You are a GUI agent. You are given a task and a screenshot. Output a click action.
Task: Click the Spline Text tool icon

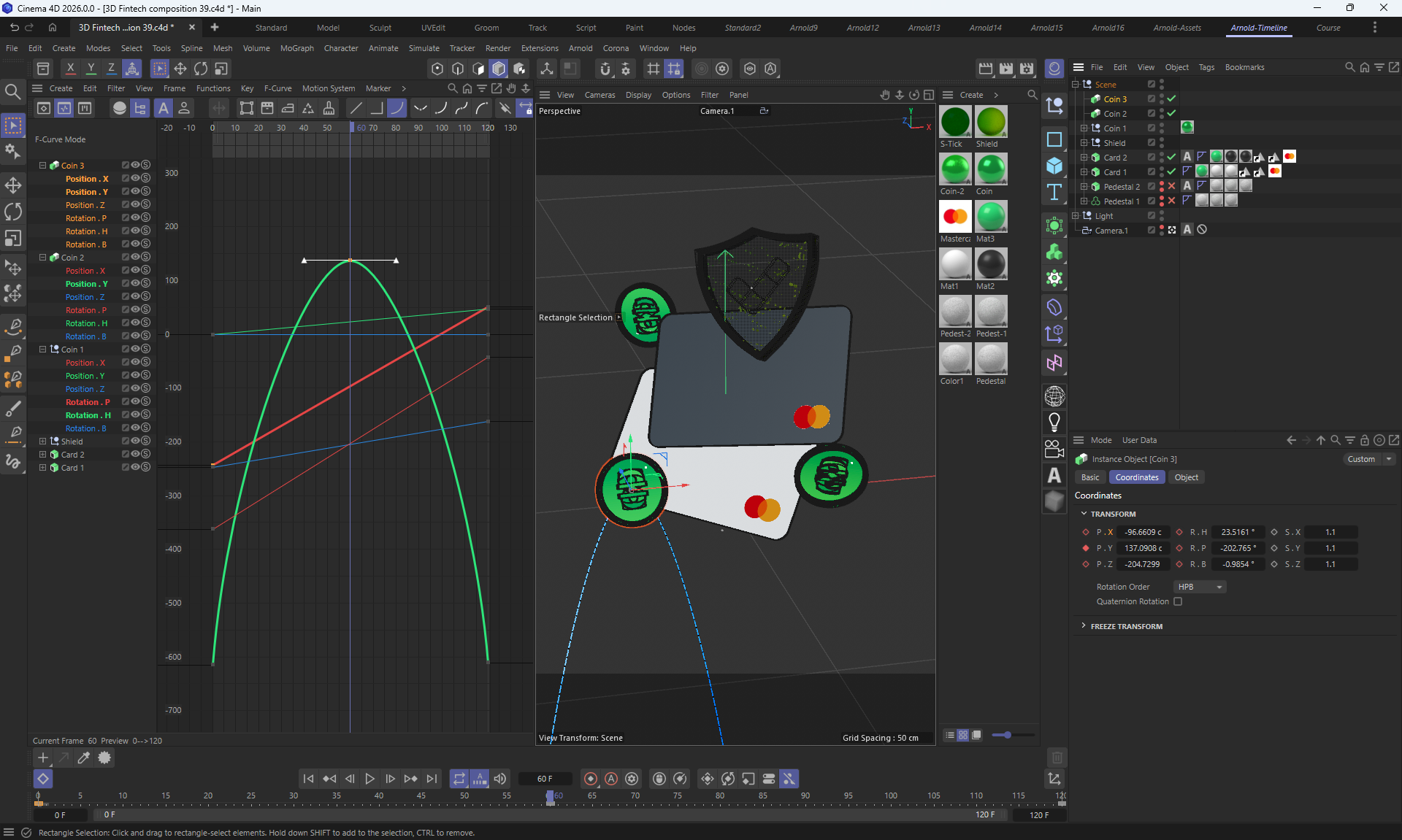click(1054, 193)
